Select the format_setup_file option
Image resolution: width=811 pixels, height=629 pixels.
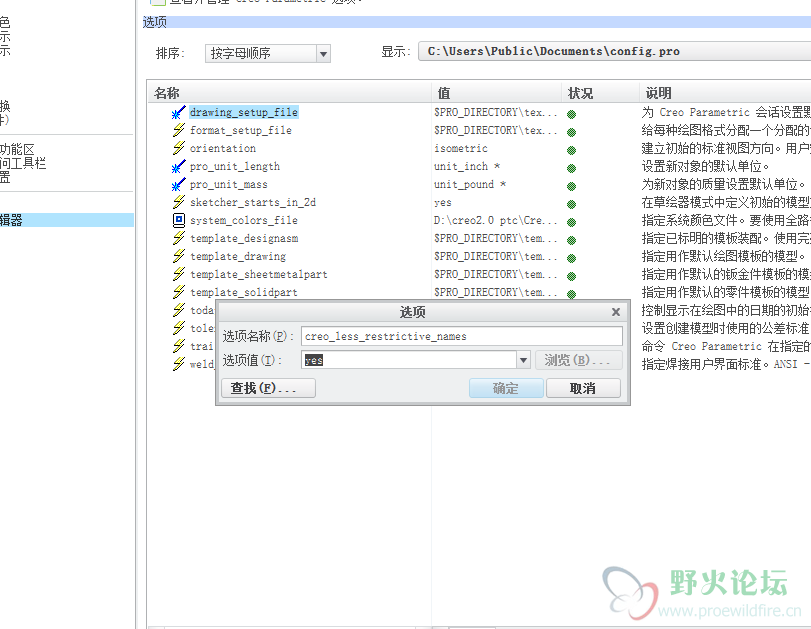pos(241,130)
